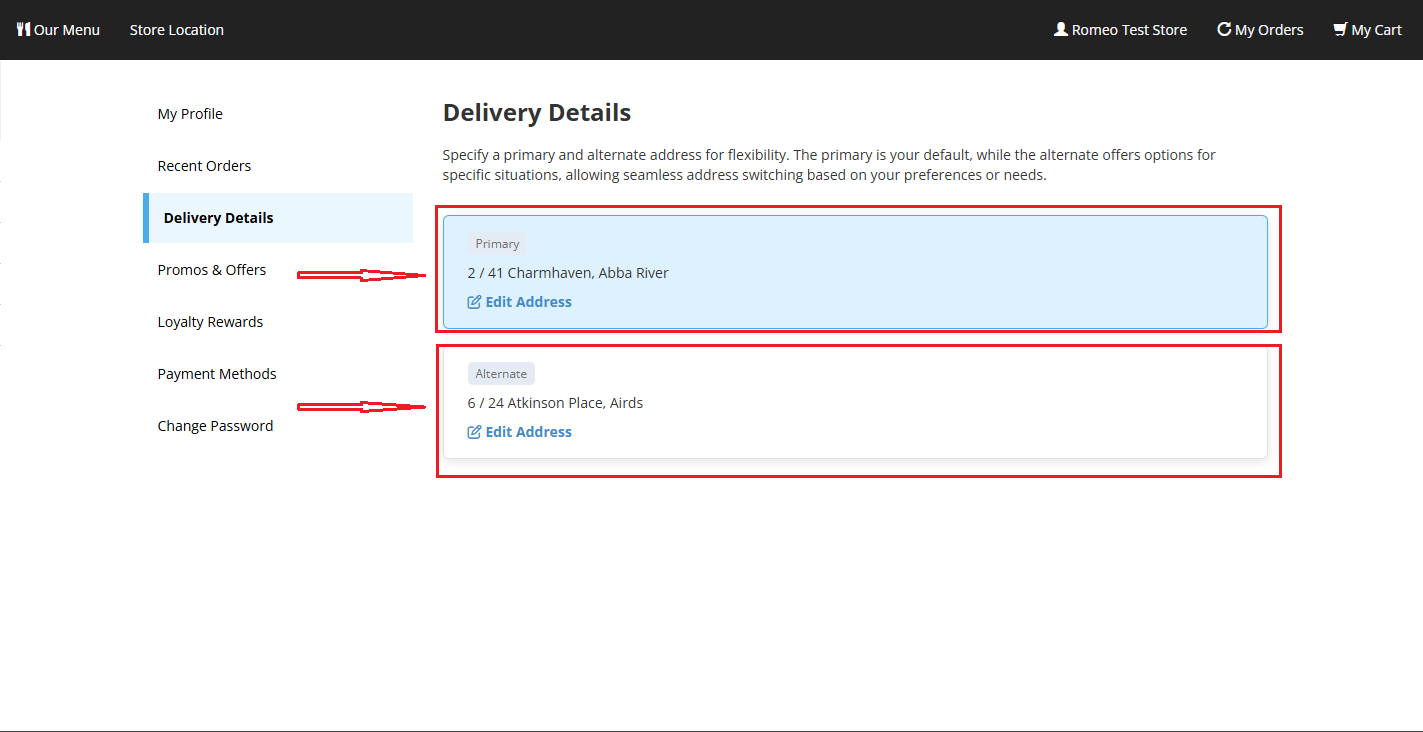Click the edit pencil icon for Charmhaven address
Image resolution: width=1423 pixels, height=732 pixels.
(x=475, y=302)
